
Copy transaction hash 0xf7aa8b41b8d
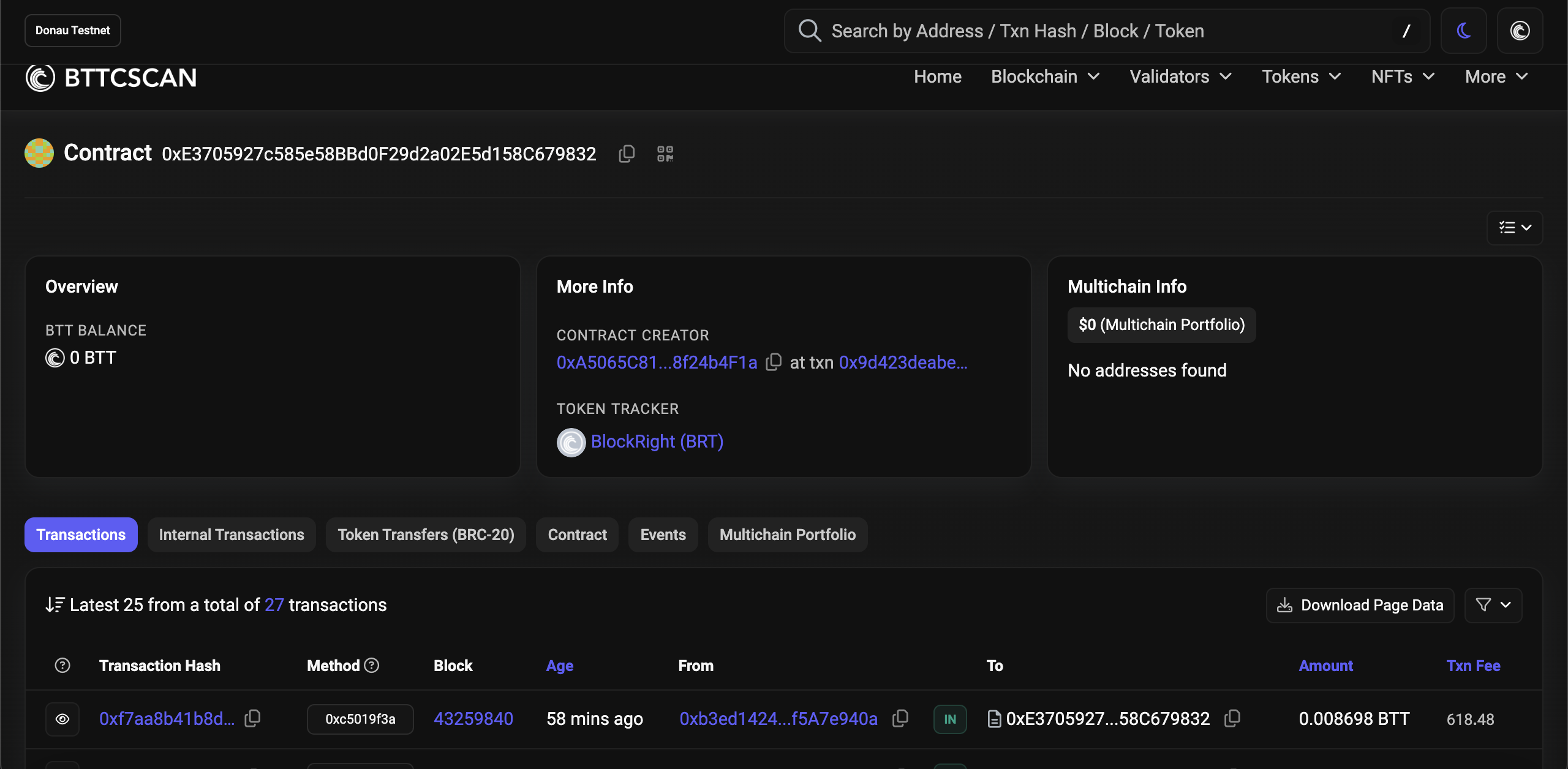coord(252,718)
